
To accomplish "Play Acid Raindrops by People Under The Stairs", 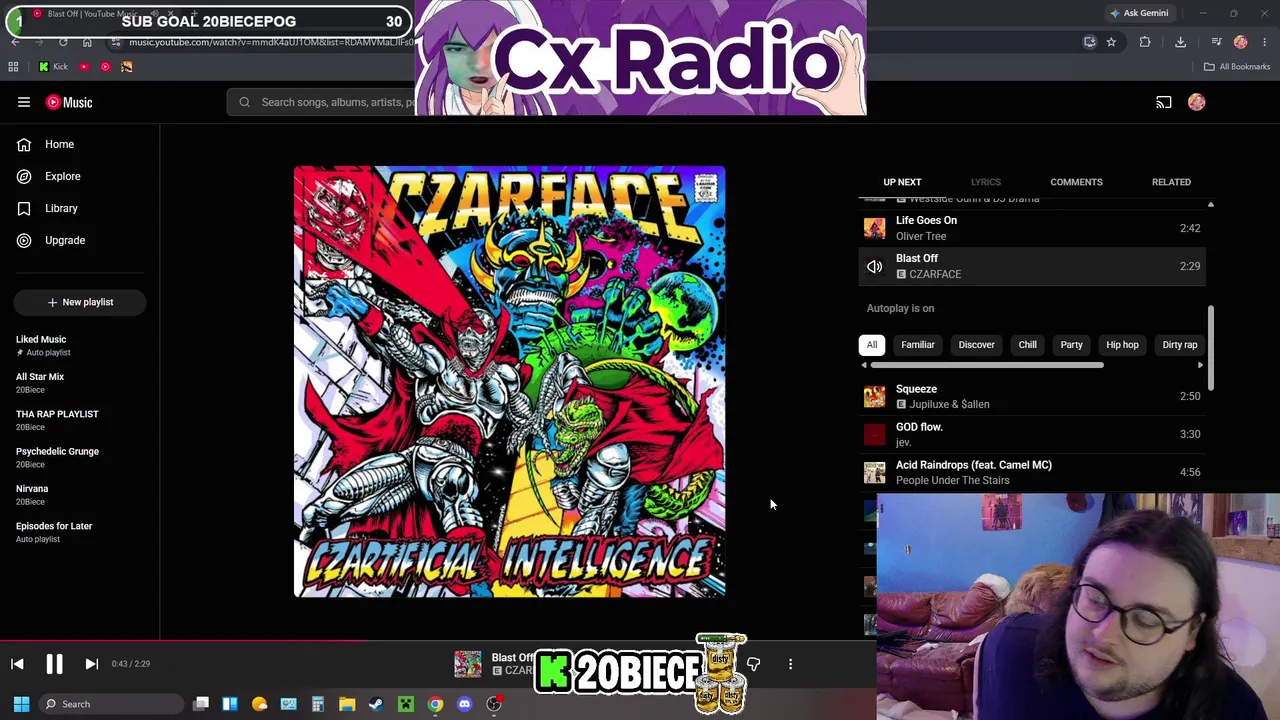I will (x=1032, y=472).
